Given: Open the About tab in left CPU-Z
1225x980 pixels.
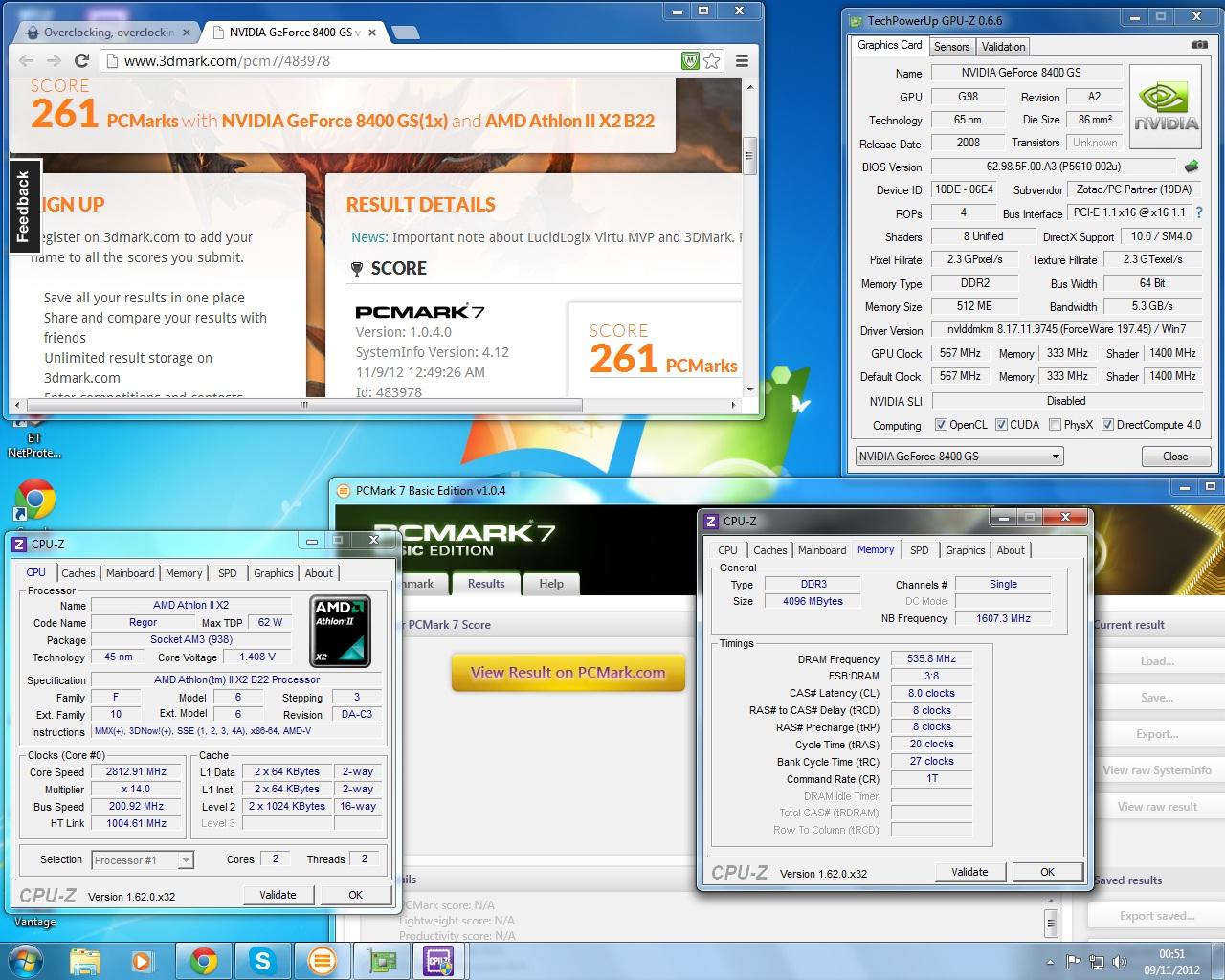Looking at the screenshot, I should pos(319,573).
